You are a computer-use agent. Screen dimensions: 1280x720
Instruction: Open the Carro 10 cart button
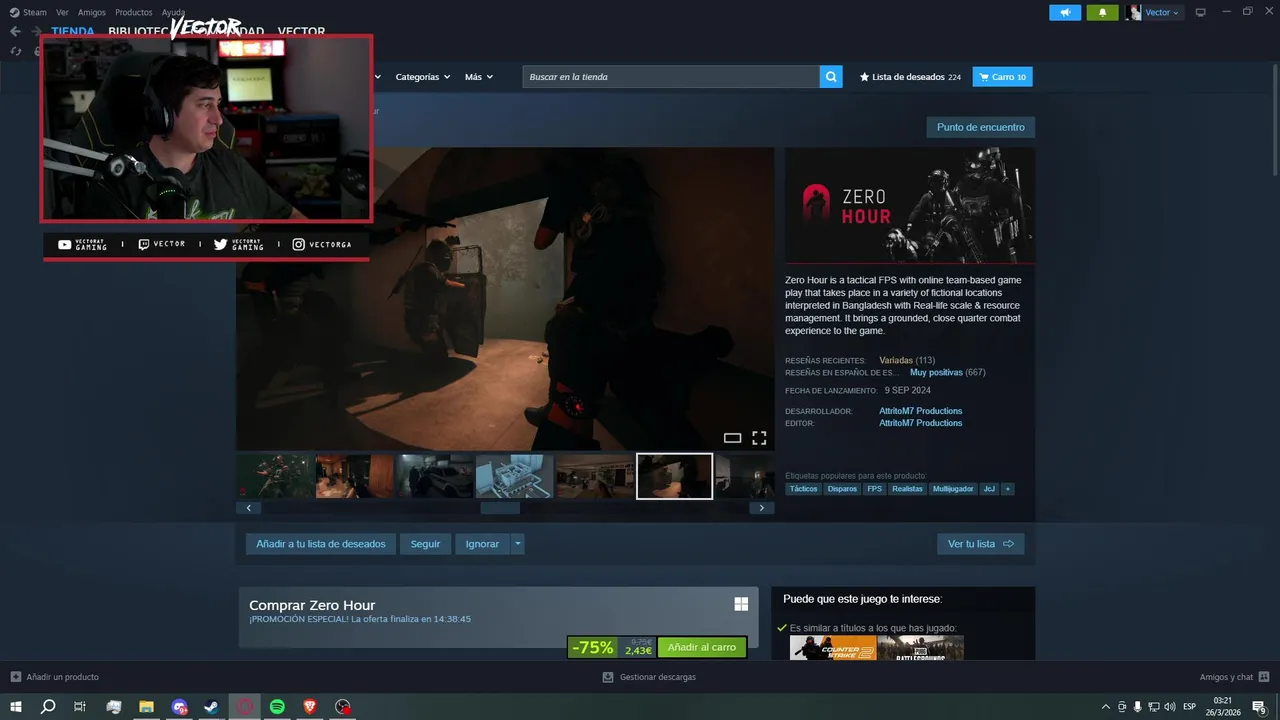(x=1002, y=77)
